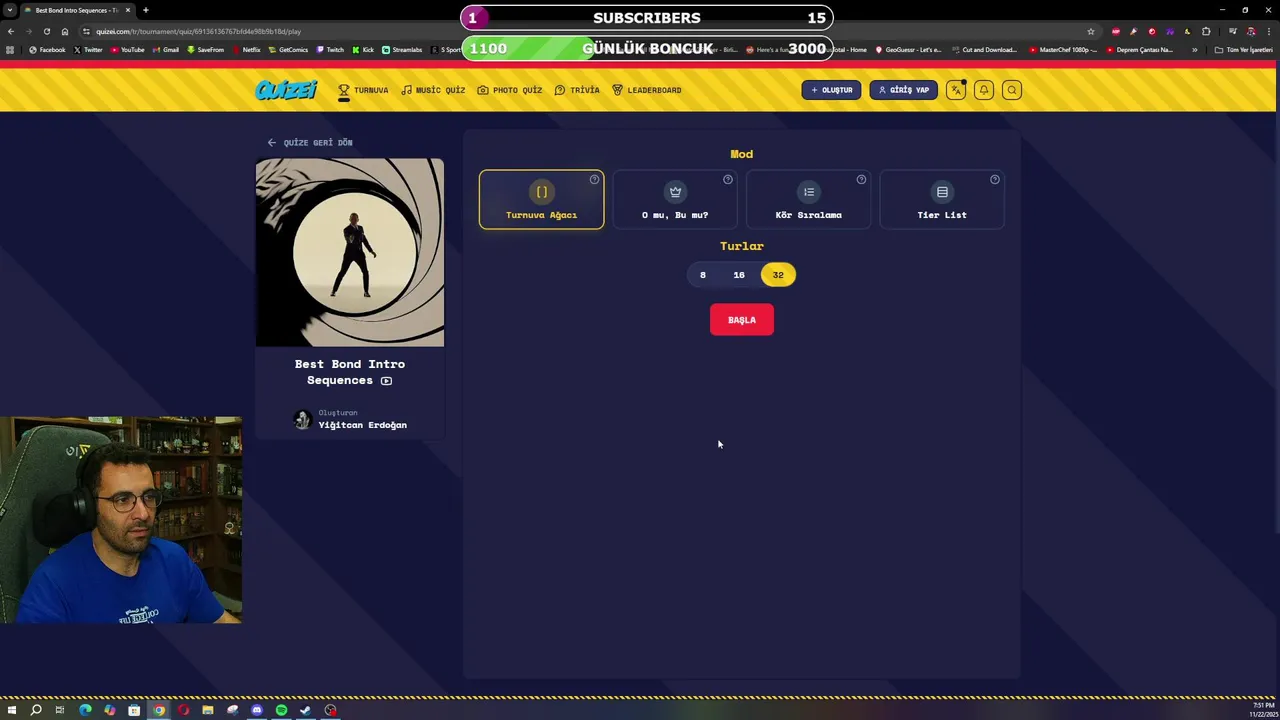This screenshot has height=720, width=1280.
Task: Click the Bond gun barrel quiz thumbnail
Action: click(x=350, y=252)
